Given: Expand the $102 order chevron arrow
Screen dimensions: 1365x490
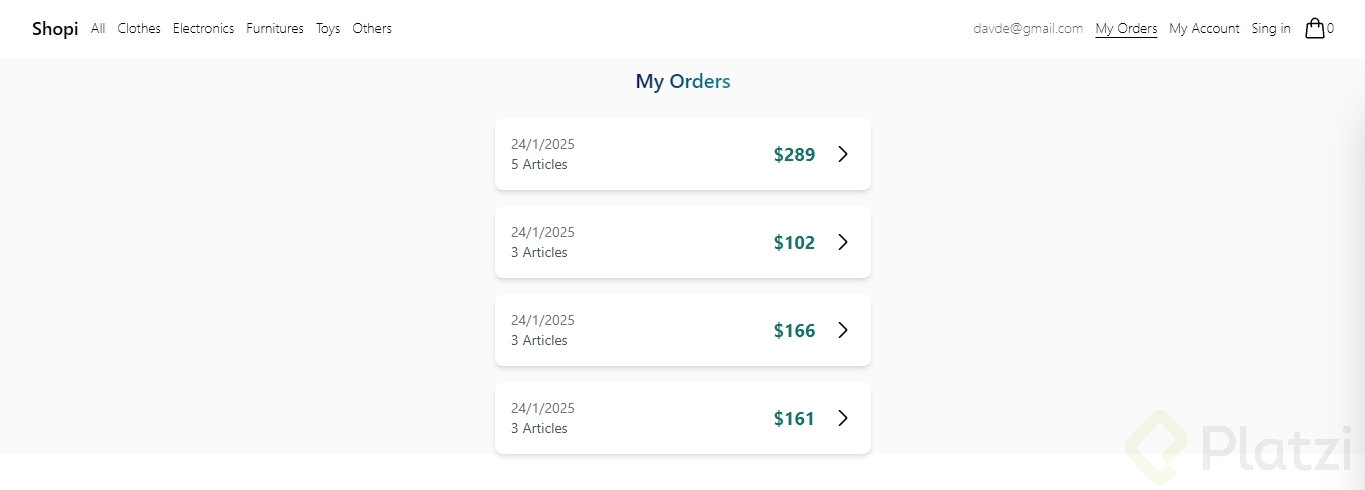Looking at the screenshot, I should tap(843, 242).
